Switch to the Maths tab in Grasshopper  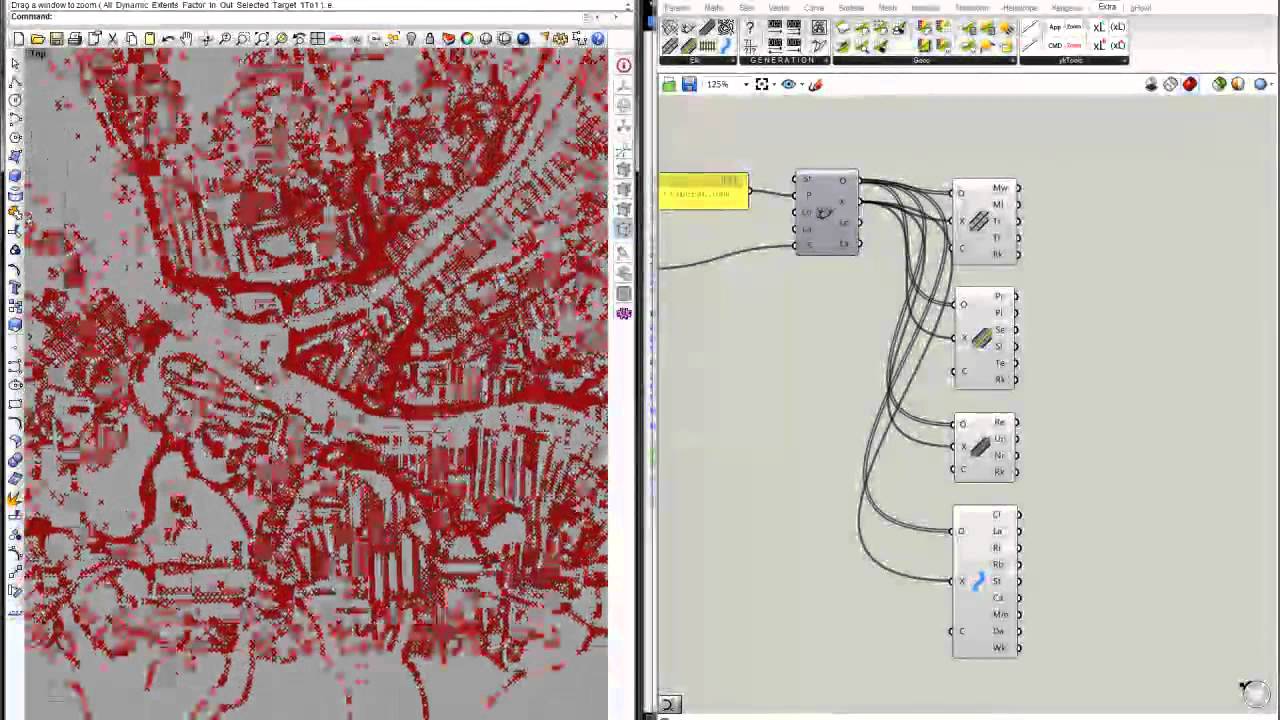[x=714, y=8]
